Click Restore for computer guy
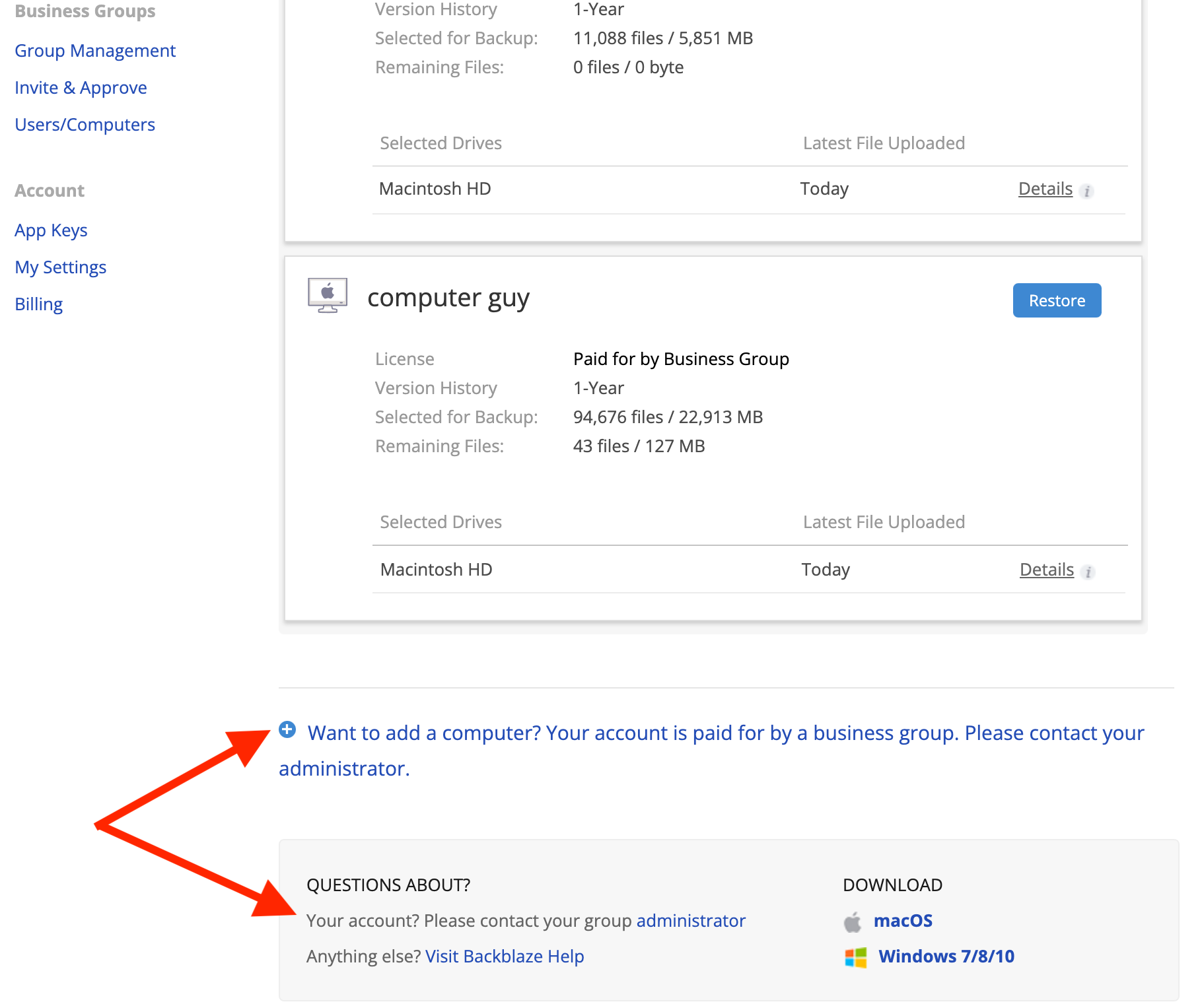The width and height of the screenshot is (1202, 1008). [1057, 300]
